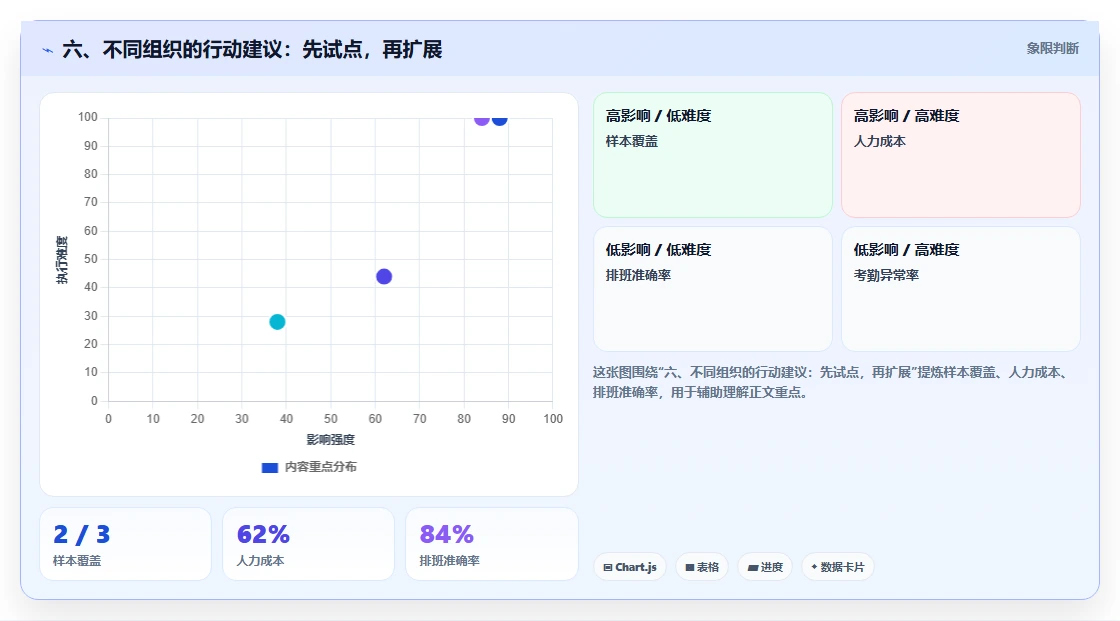Screen dimensions: 1120x621
Task: Click 样本覆盖 label under 2 / 3
Action: [x=76, y=561]
